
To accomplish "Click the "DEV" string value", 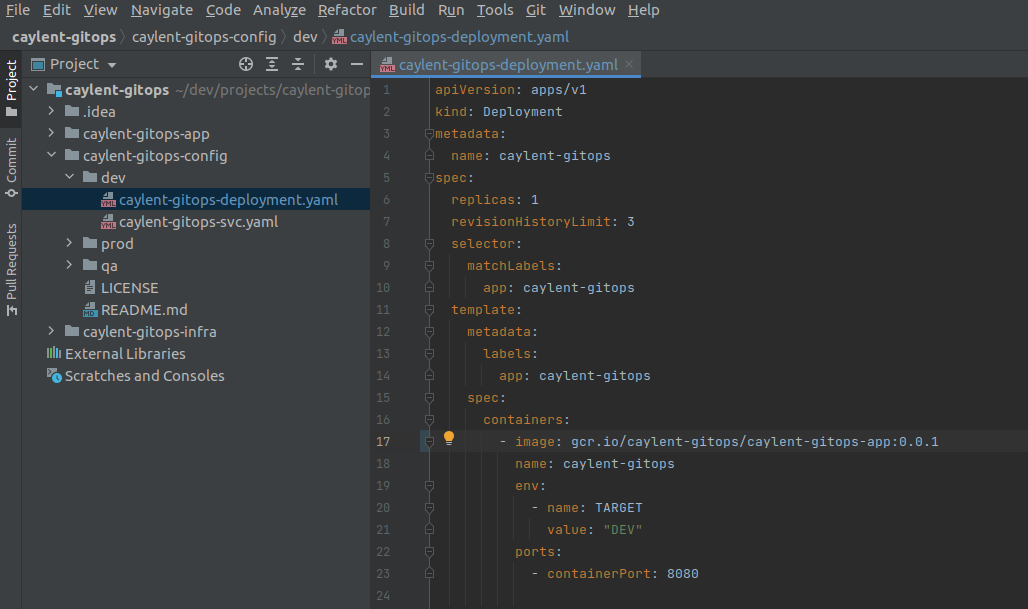I will click(623, 530).
